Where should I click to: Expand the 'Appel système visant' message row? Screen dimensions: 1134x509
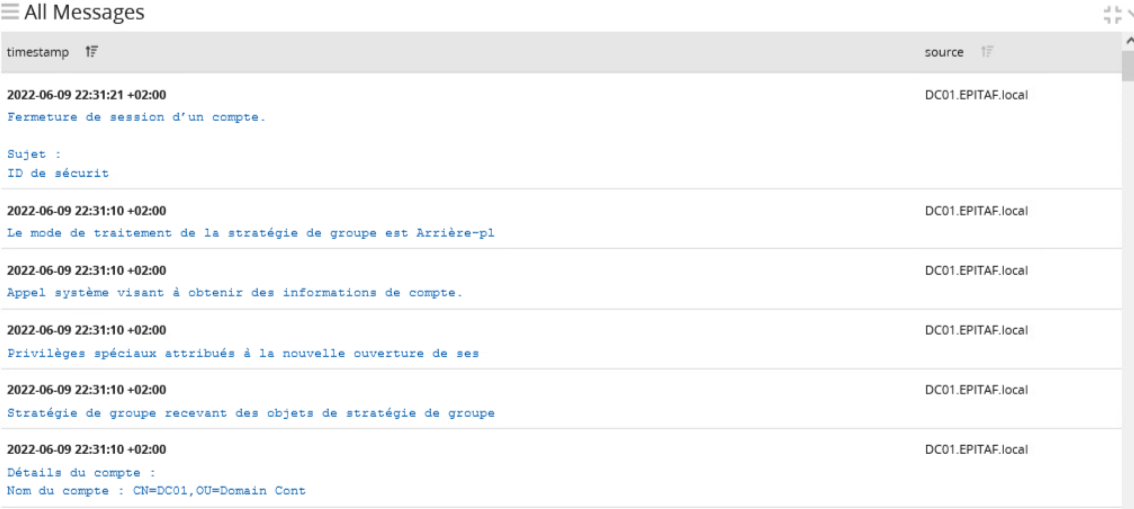[x=234, y=293]
